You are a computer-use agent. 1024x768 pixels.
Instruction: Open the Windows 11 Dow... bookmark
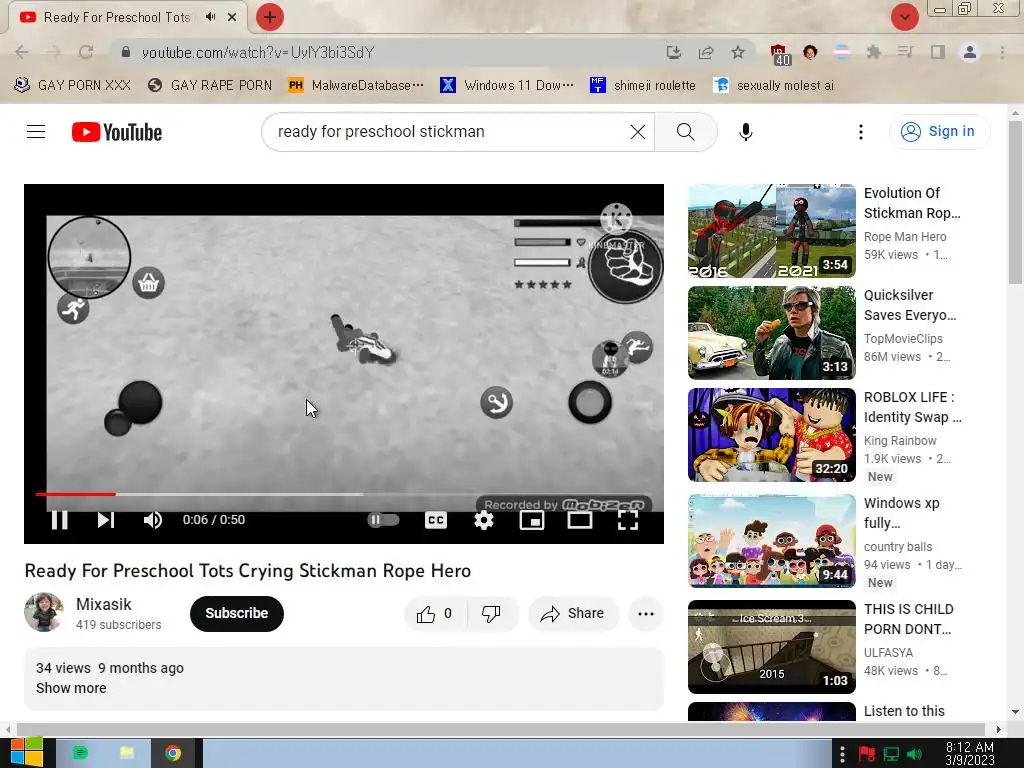(507, 86)
